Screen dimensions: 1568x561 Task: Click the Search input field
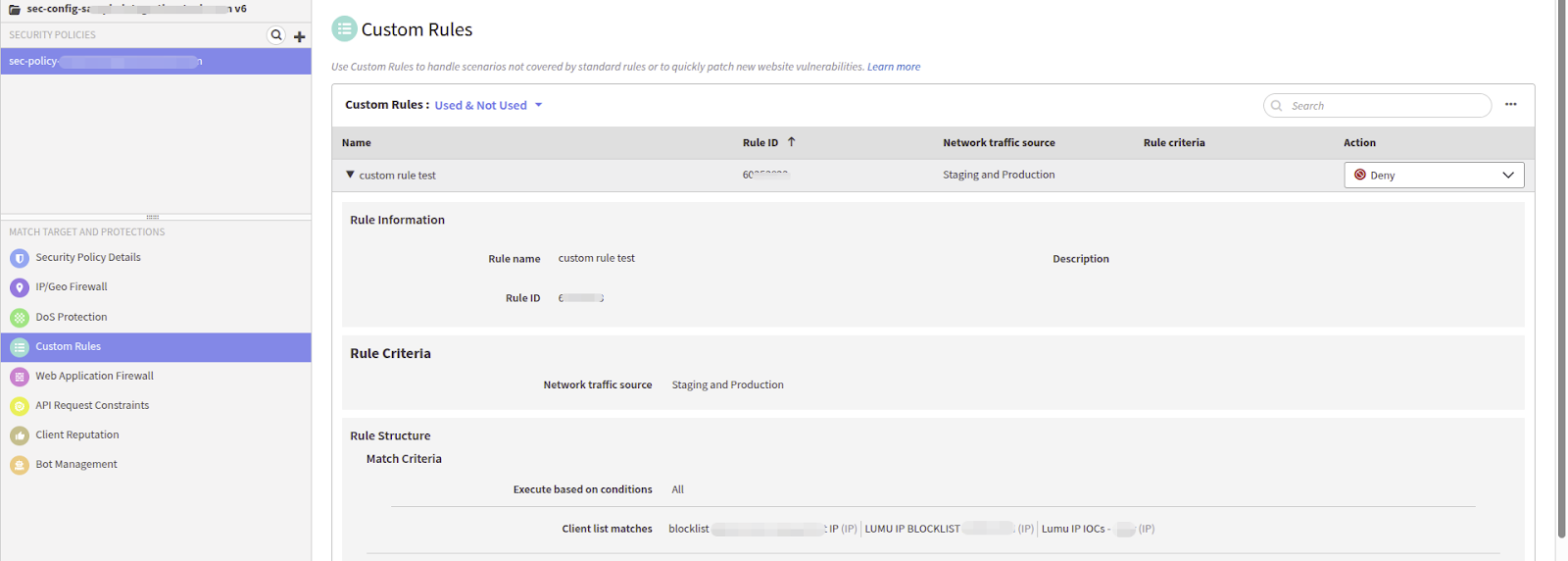pyautogui.click(x=1384, y=106)
